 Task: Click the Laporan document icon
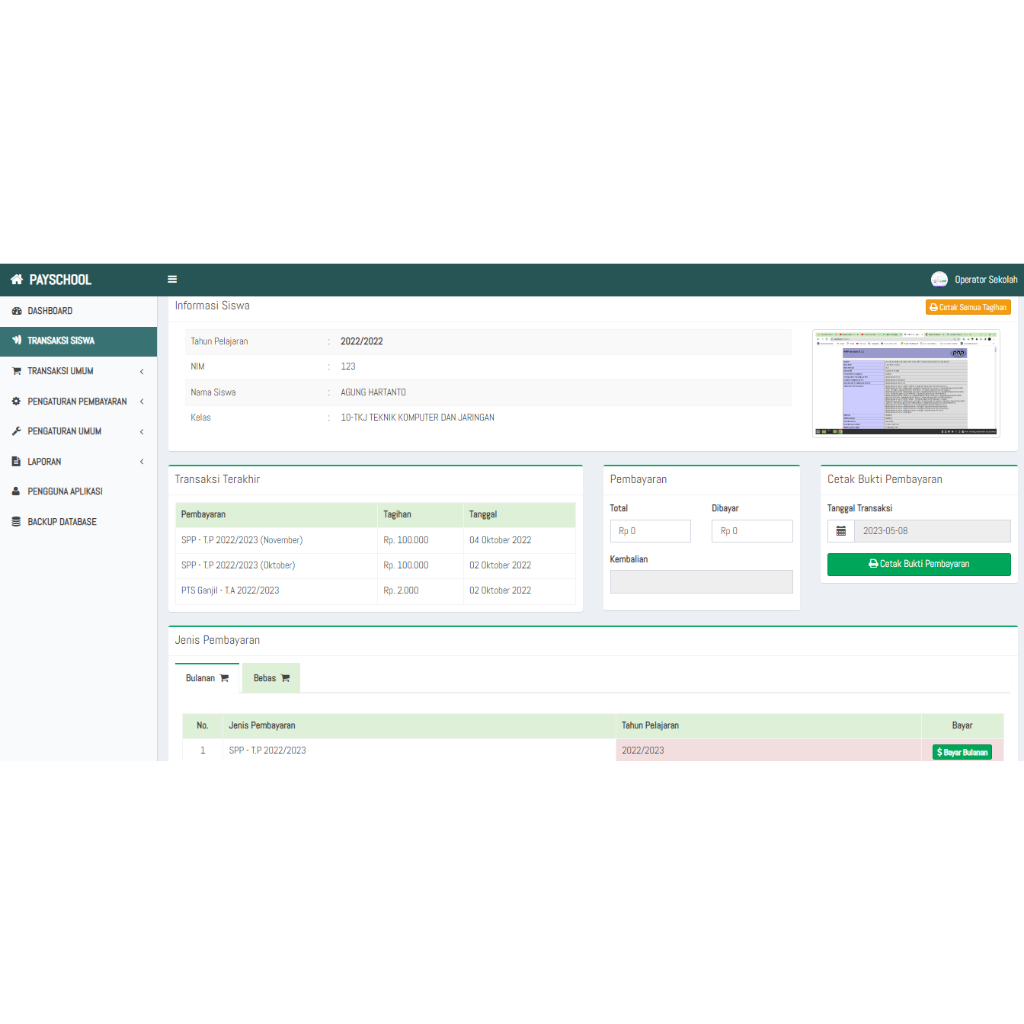[16, 461]
